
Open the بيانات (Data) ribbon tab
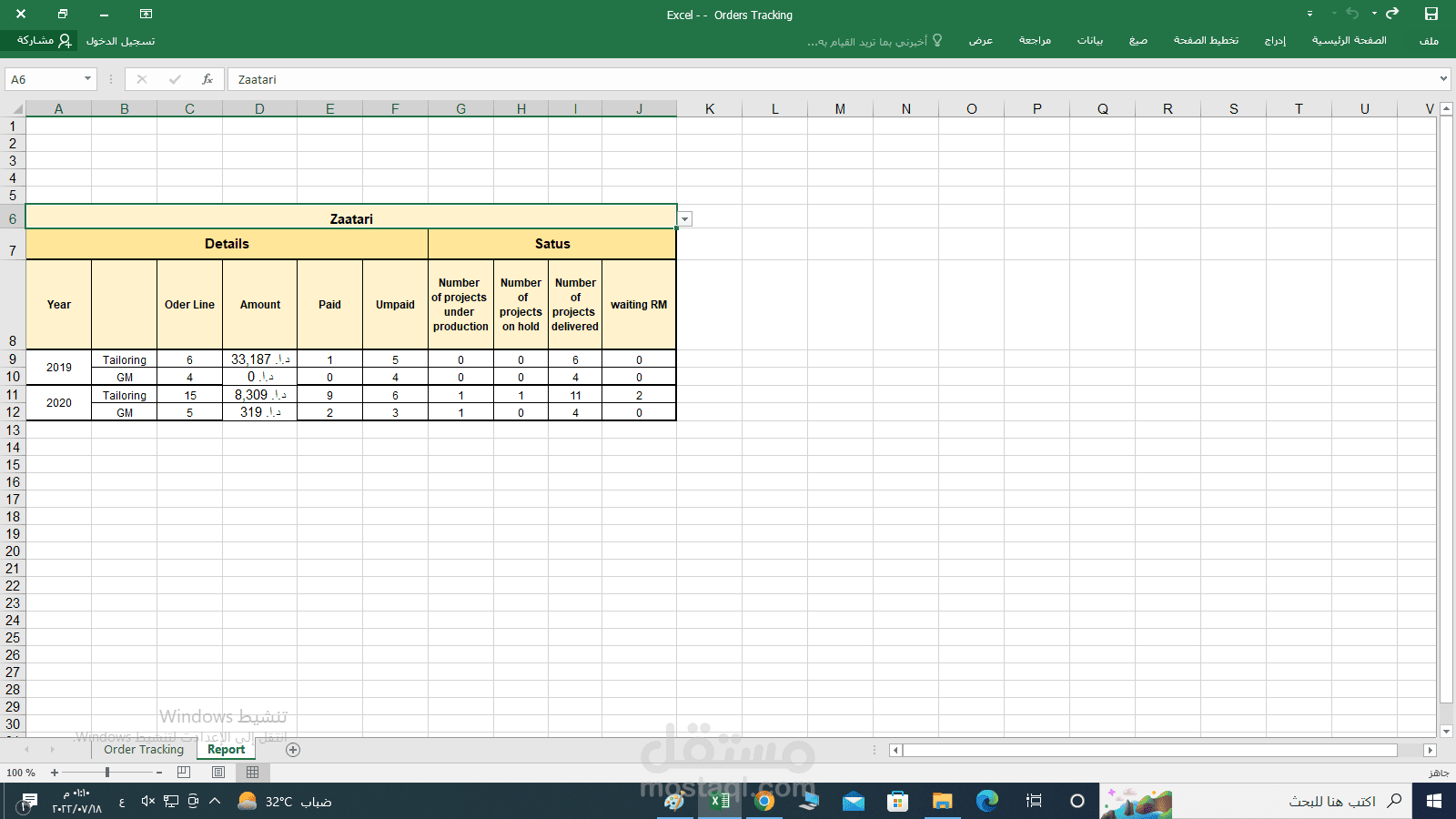1089,41
